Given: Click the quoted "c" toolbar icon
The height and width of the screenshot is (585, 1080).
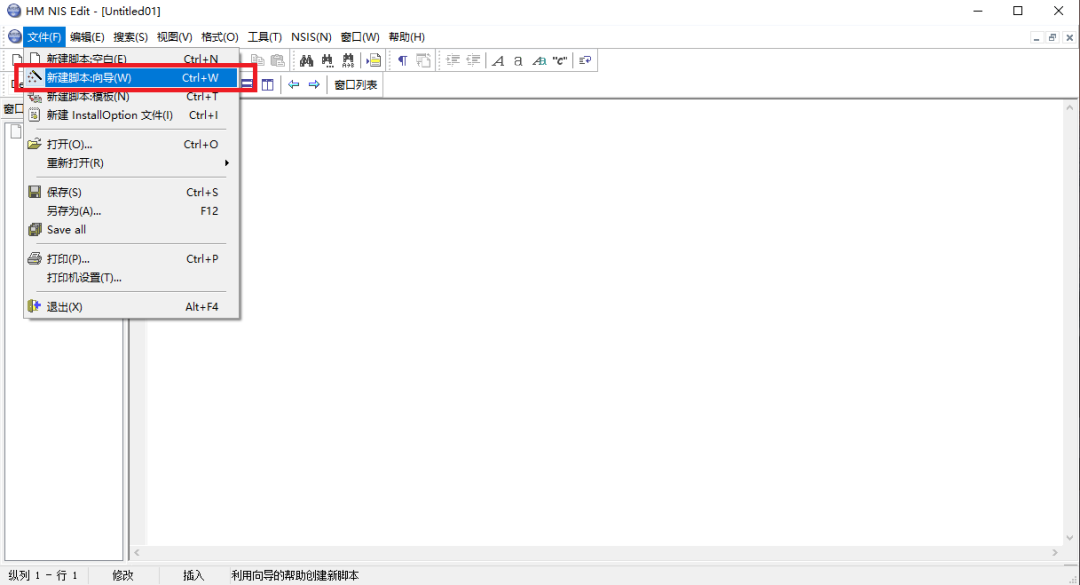Looking at the screenshot, I should tap(560, 60).
